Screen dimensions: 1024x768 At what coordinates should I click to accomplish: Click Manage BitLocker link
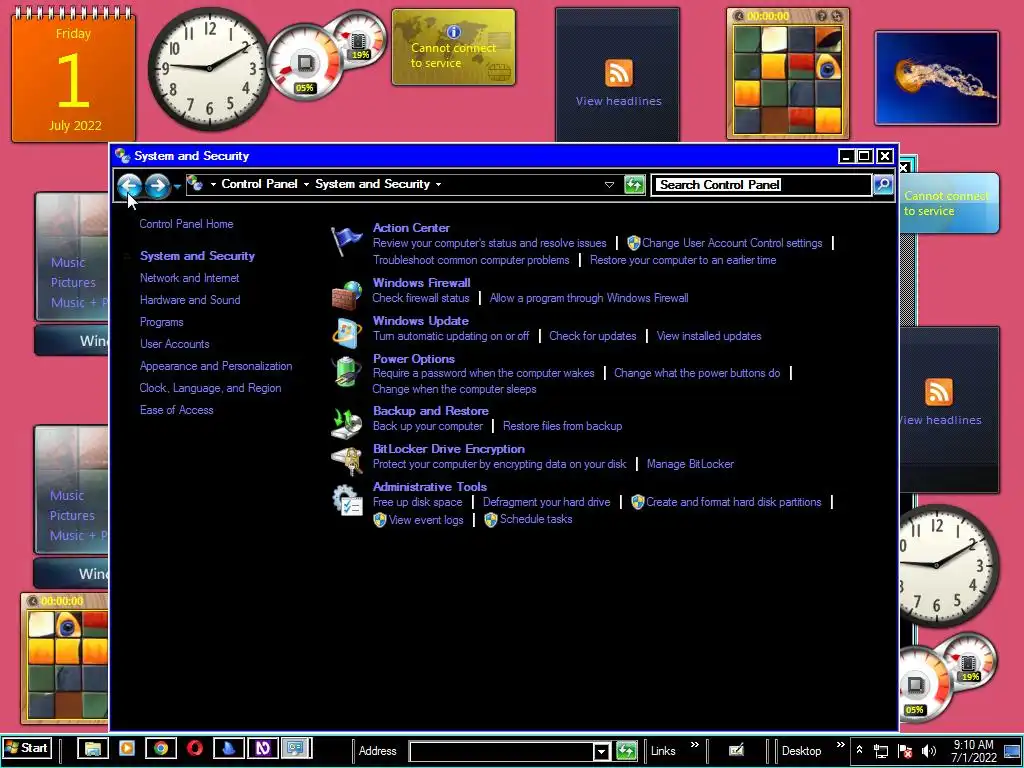coord(690,464)
